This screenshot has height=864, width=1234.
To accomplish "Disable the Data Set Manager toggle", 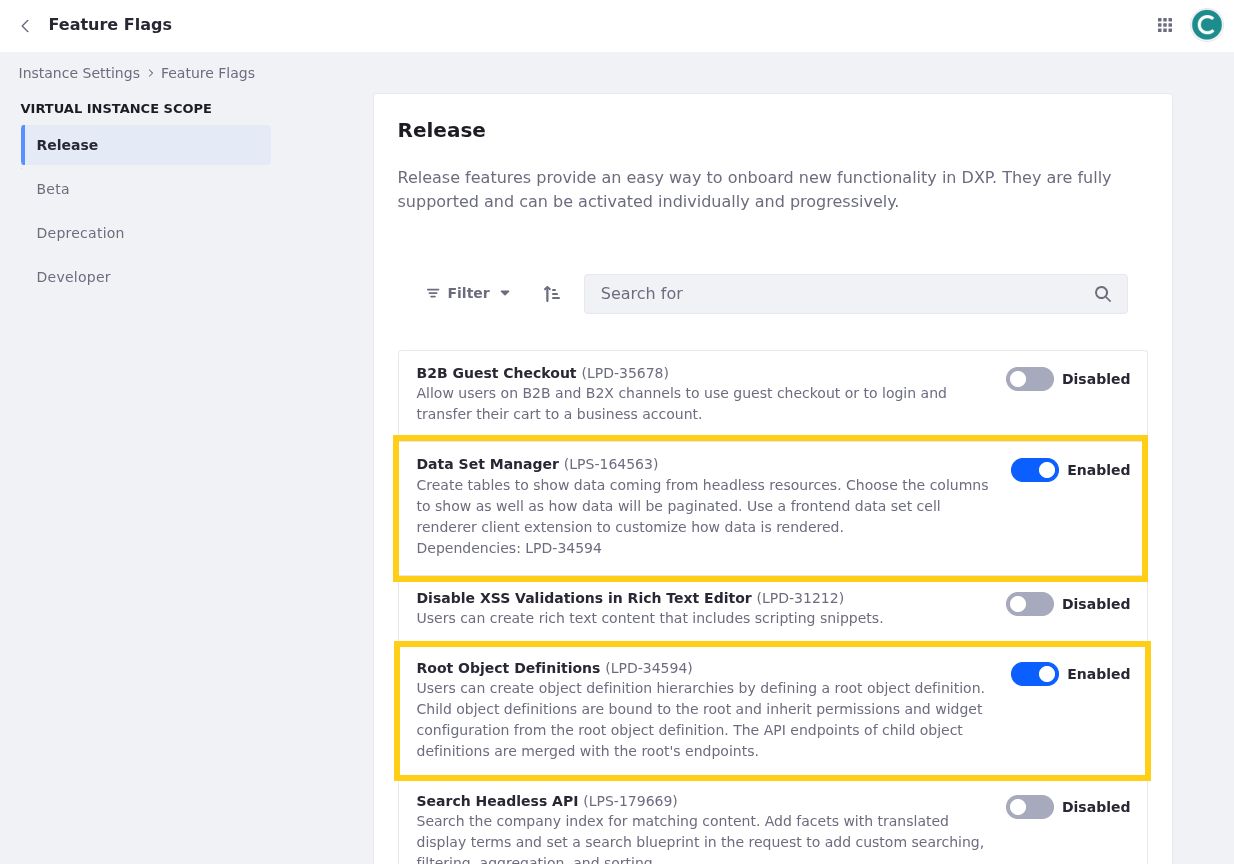I will (x=1035, y=470).
